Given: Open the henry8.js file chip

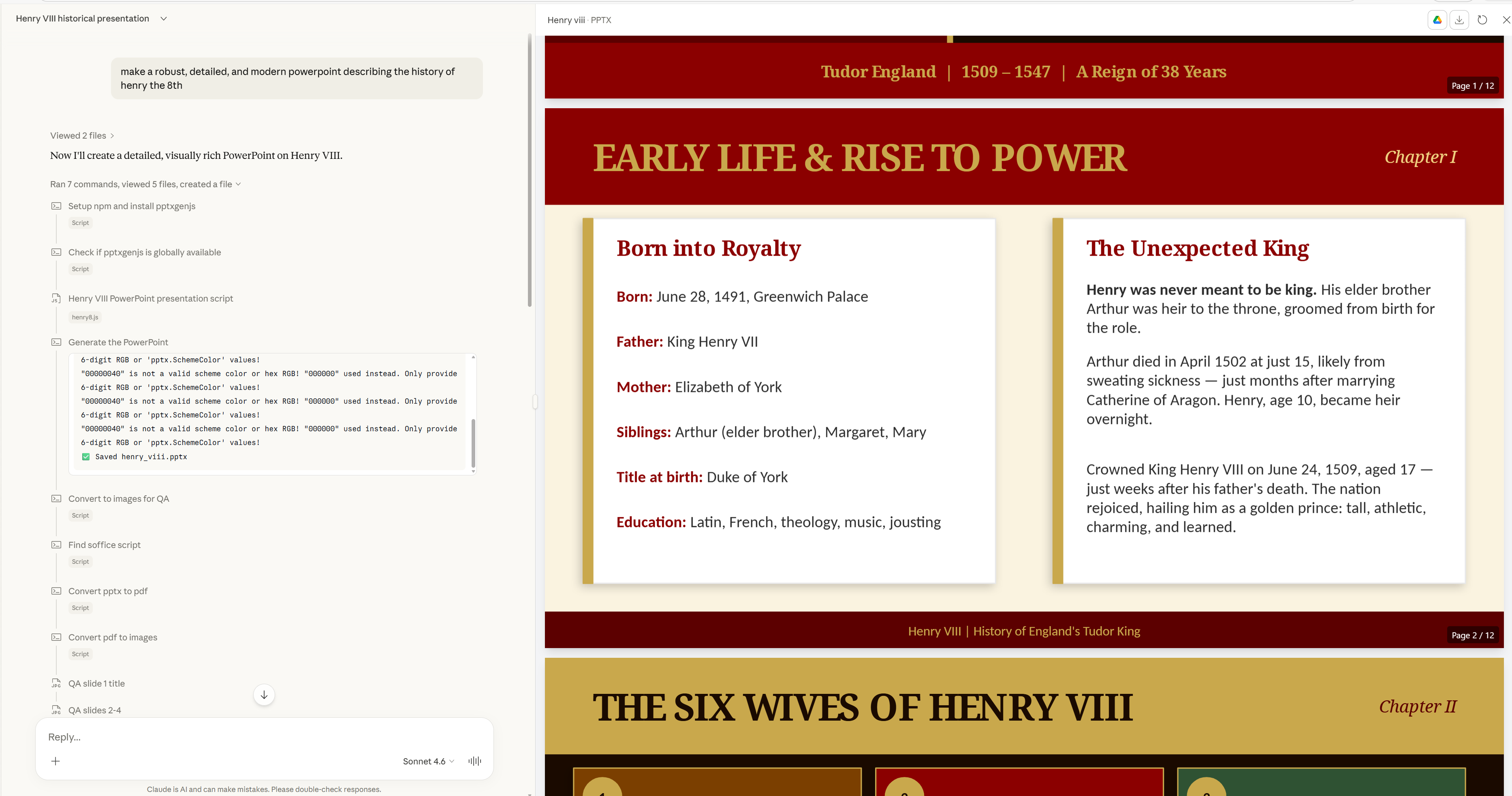Looking at the screenshot, I should coord(85,317).
